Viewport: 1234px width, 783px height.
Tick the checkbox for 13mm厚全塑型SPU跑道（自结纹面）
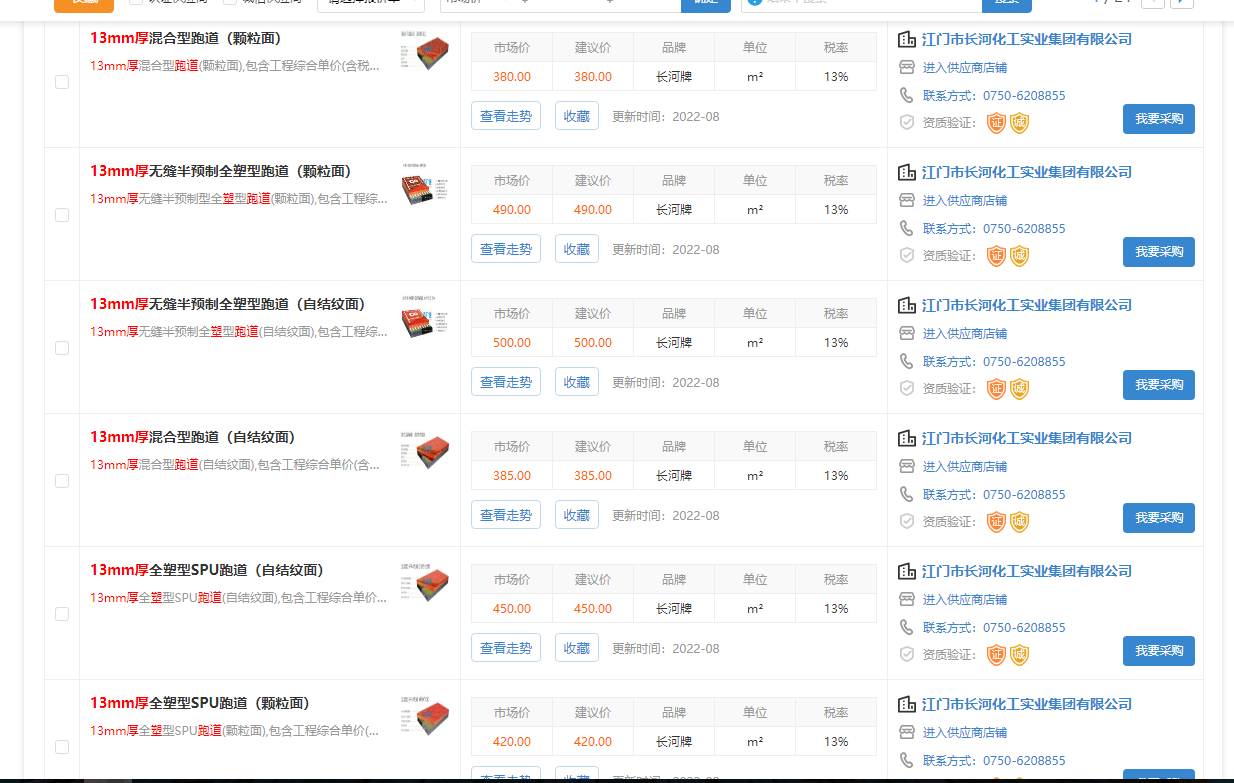coord(62,614)
